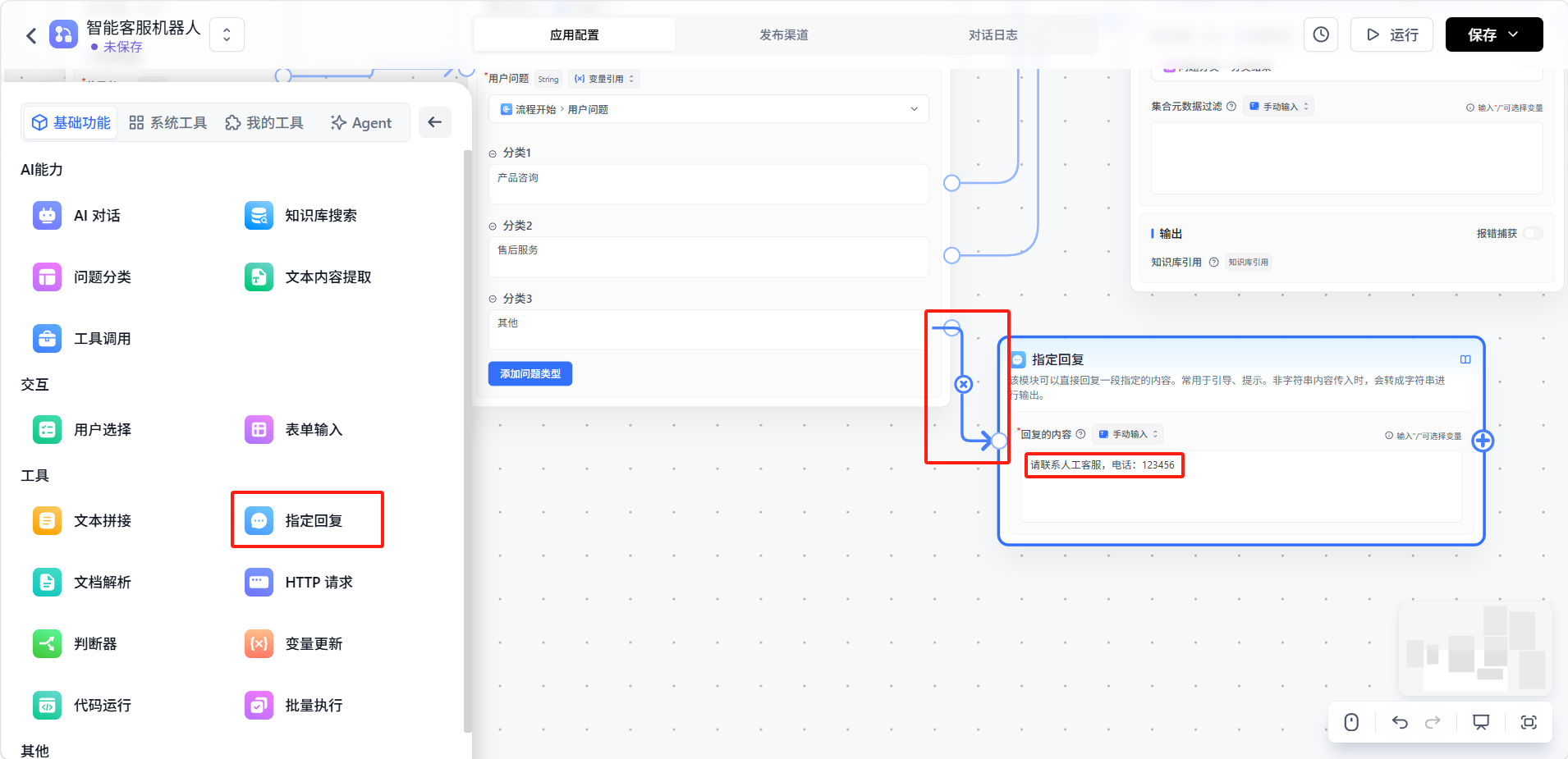Click the 添加问题类型 button

coord(530,374)
